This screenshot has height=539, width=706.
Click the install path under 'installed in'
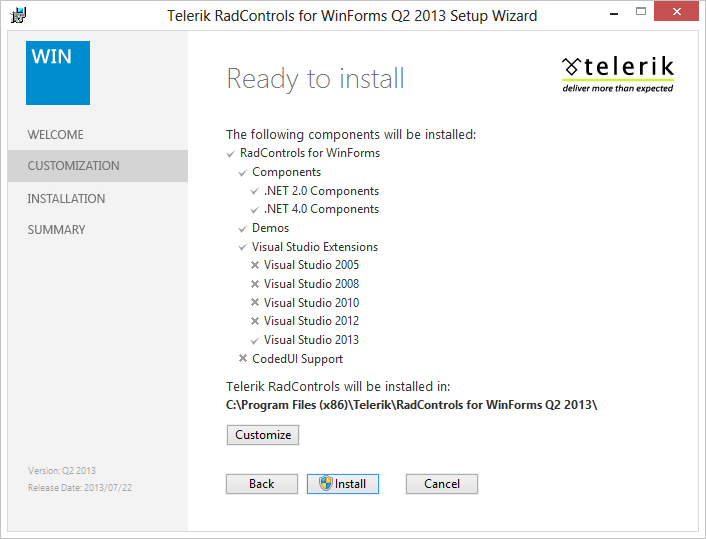pos(412,405)
